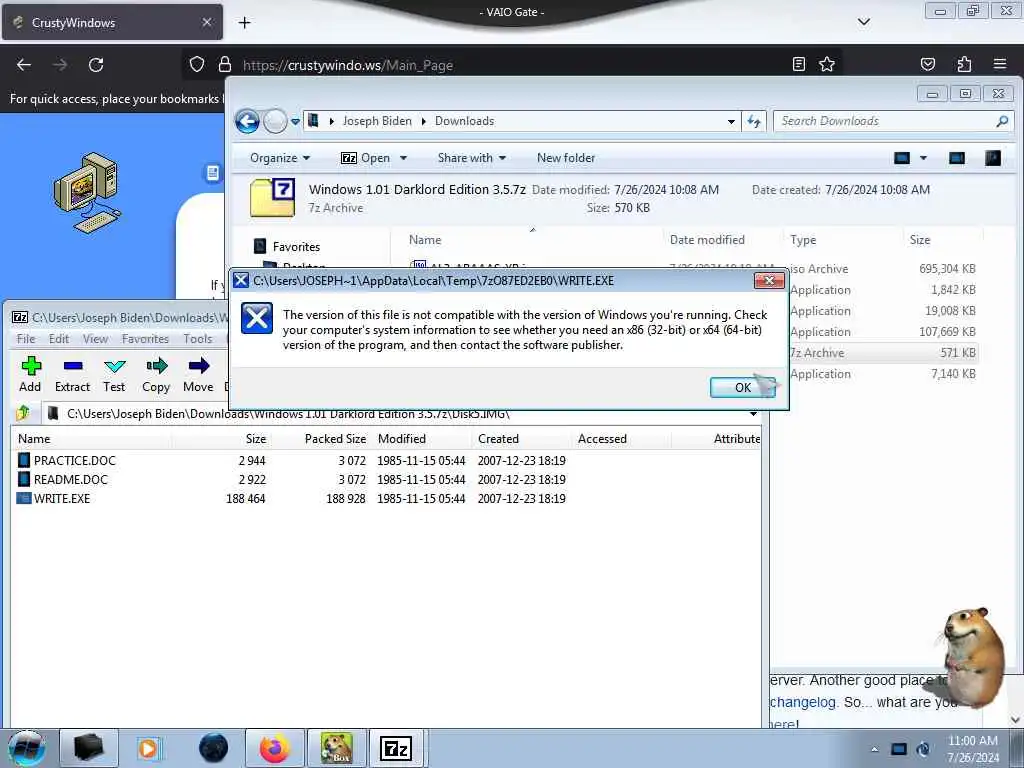Close the WRITE.EXE error dialog
Viewport: 1024px width, 768px height.
[x=769, y=281]
